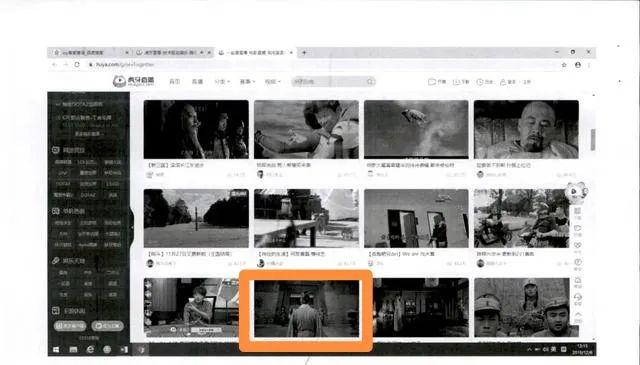Screen dimensions: 640x365
Task: Open the thumbnail showing a doorway in a wall
Action: [x=416, y=218]
